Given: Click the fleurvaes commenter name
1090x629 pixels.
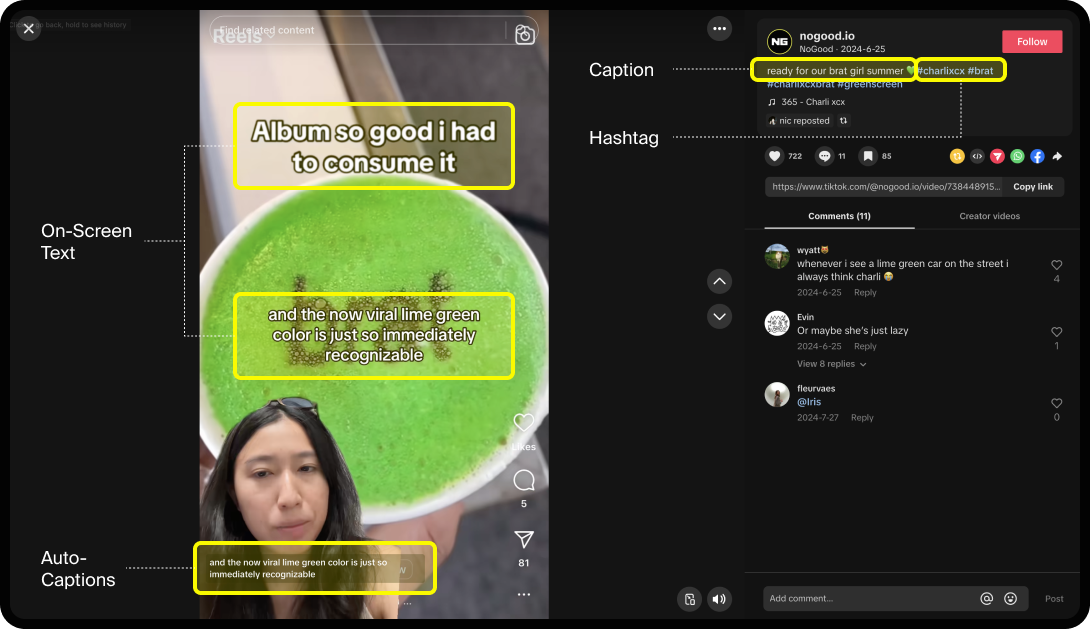Looking at the screenshot, I should click(x=816, y=389).
